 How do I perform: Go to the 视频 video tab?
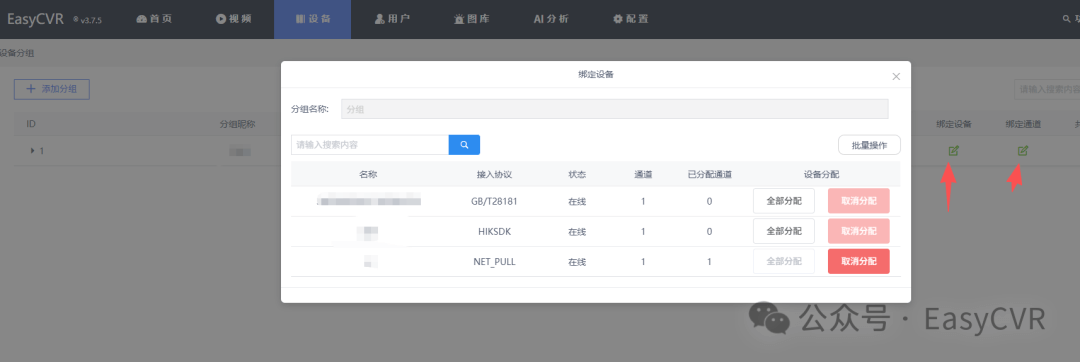pos(233,19)
